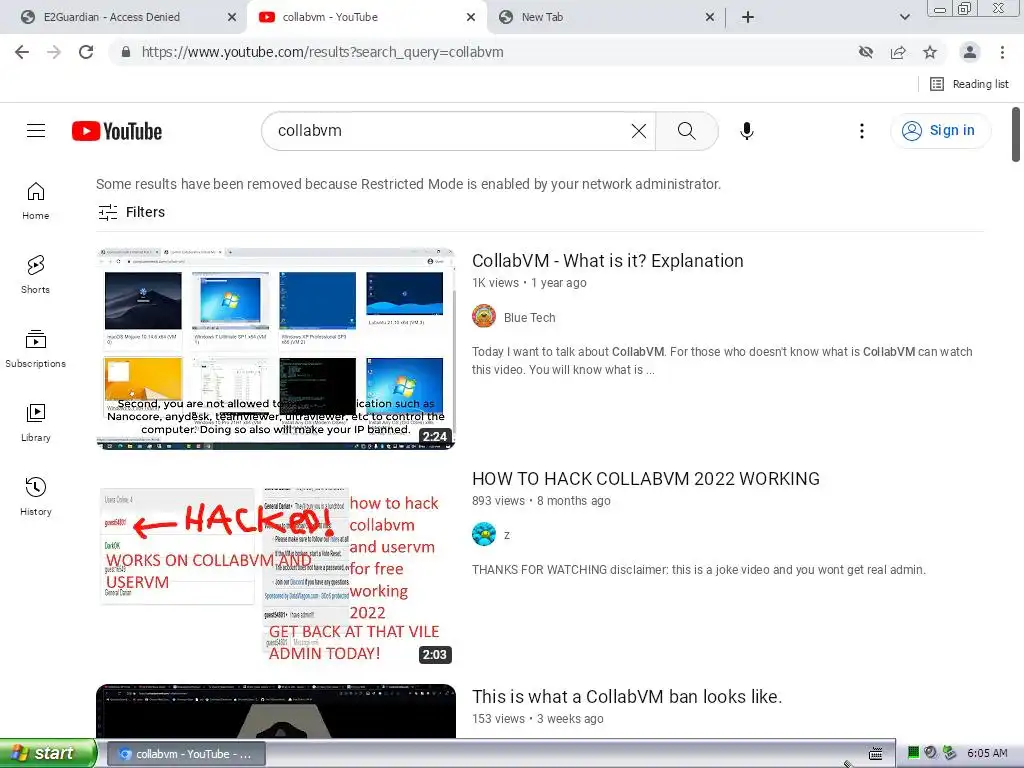
Task: Switch to the New Tab tab
Action: click(x=542, y=17)
